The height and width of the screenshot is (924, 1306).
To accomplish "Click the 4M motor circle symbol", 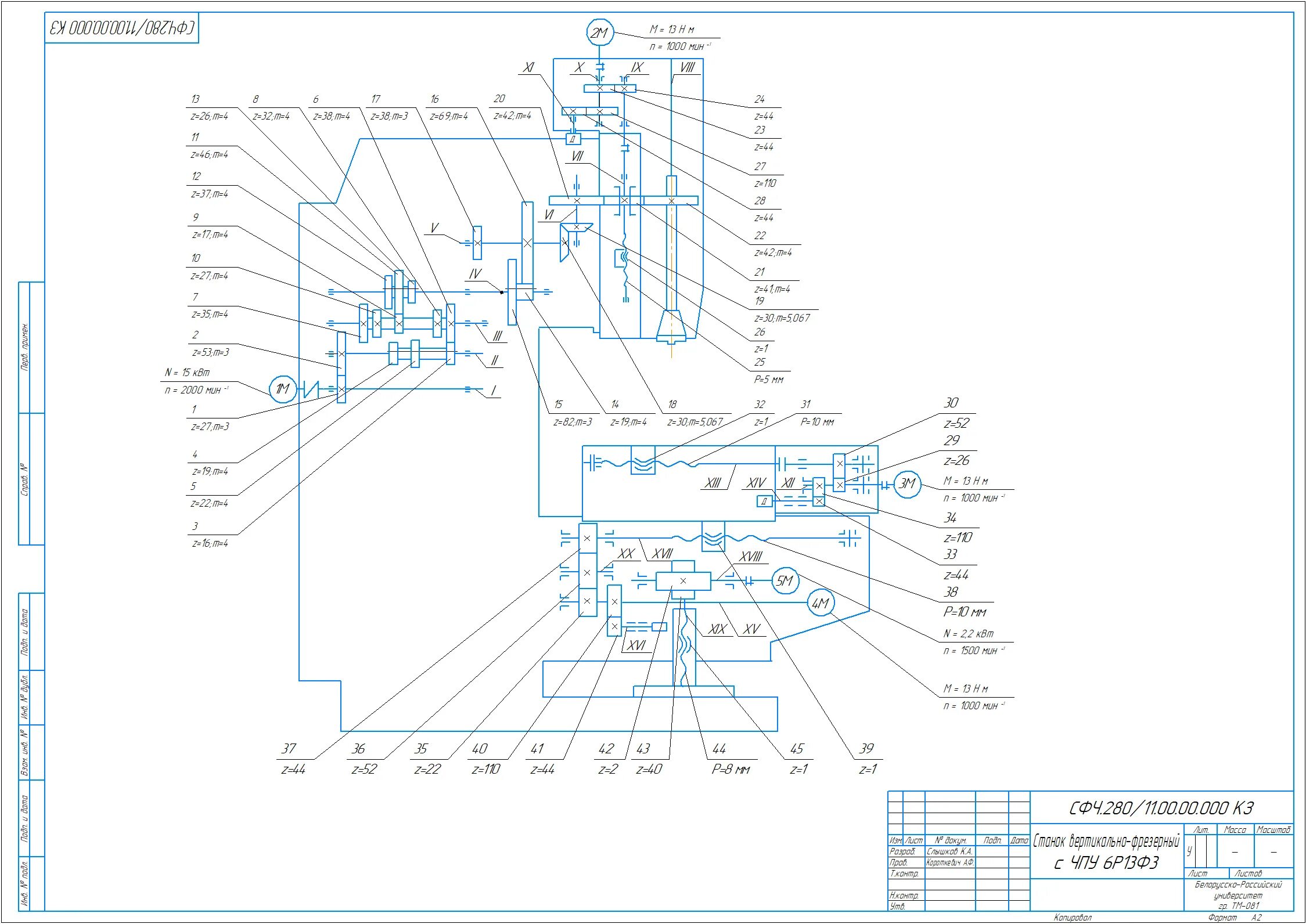I will click(820, 604).
